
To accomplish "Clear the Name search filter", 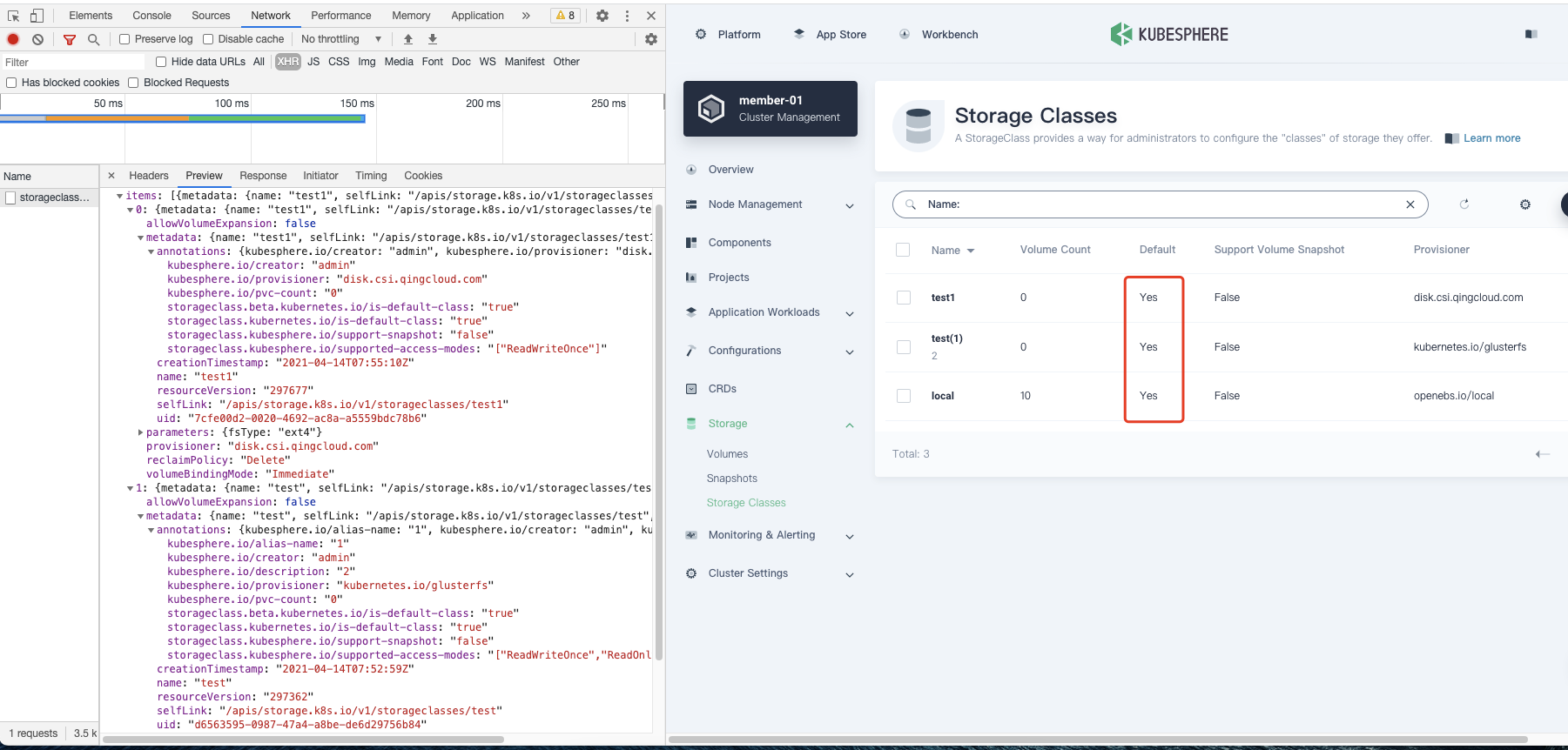I will click(x=1410, y=204).
